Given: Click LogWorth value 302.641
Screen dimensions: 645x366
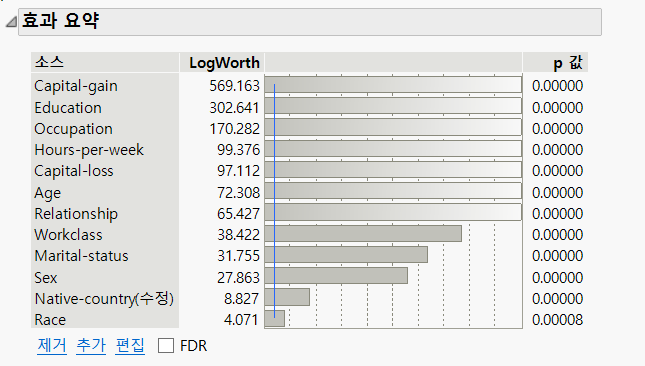Looking at the screenshot, I should click(x=234, y=108).
